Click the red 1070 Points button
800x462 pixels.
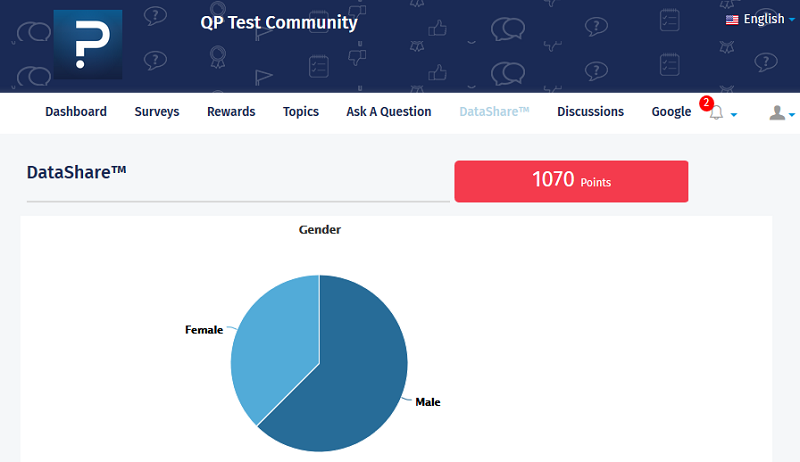pyautogui.click(x=571, y=181)
